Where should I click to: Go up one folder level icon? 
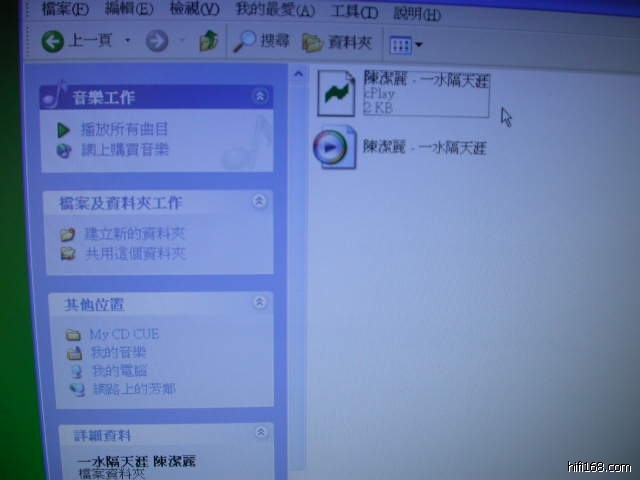pyautogui.click(x=208, y=42)
